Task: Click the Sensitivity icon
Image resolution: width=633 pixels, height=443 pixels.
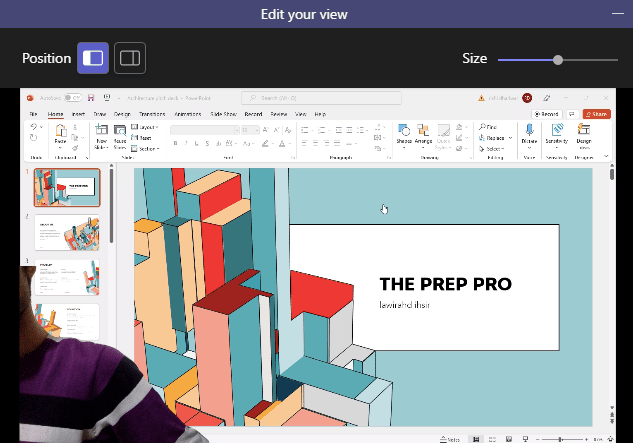Action: pyautogui.click(x=557, y=134)
